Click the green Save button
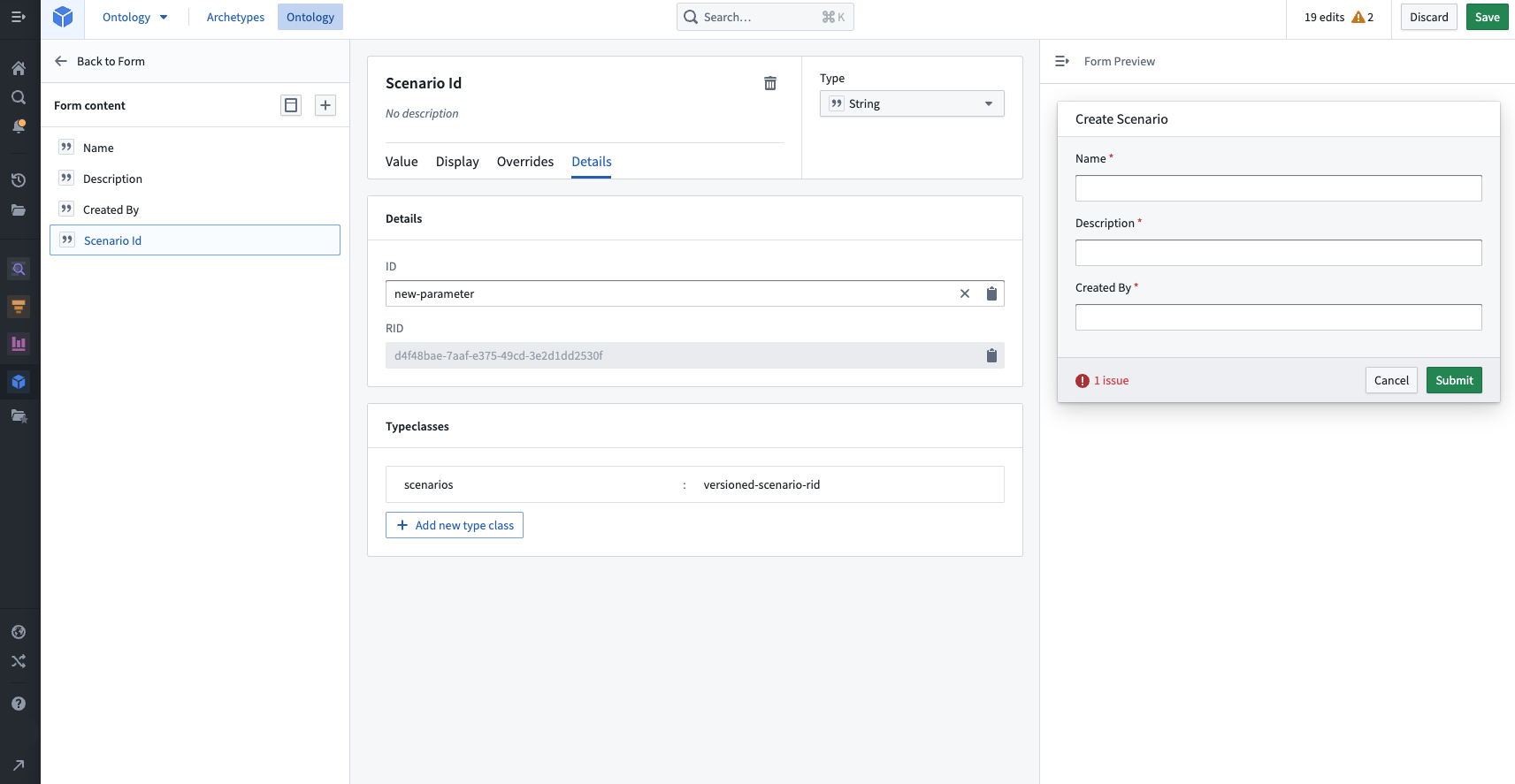 tap(1487, 17)
